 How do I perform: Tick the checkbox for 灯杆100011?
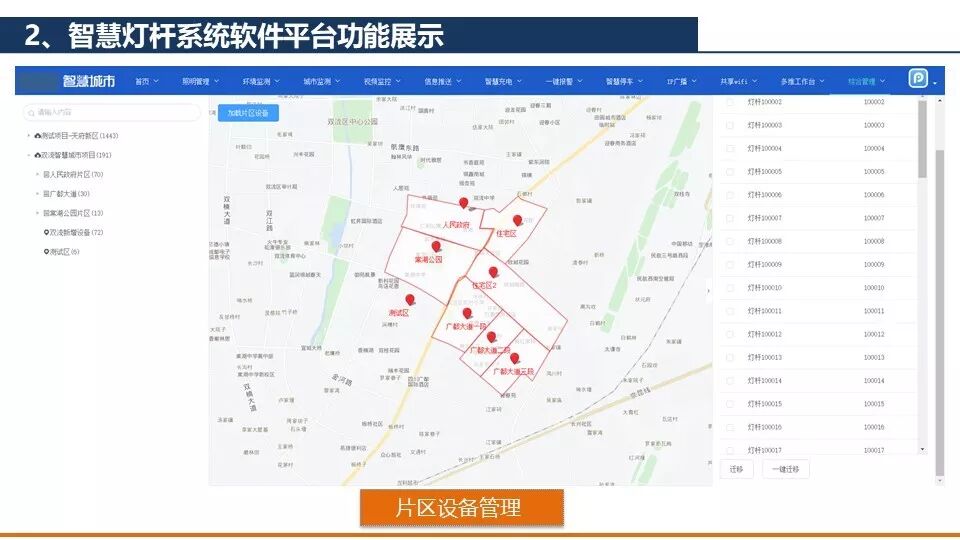(729, 311)
